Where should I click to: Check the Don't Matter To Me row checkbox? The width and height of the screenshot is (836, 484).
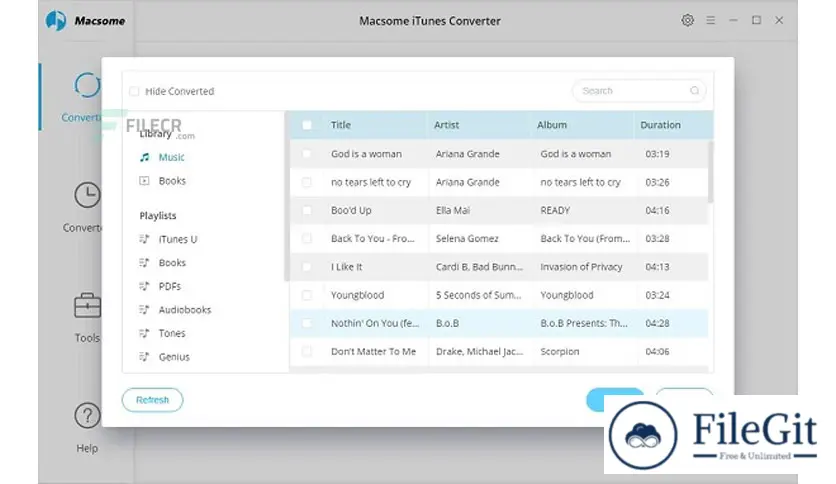pyautogui.click(x=307, y=351)
